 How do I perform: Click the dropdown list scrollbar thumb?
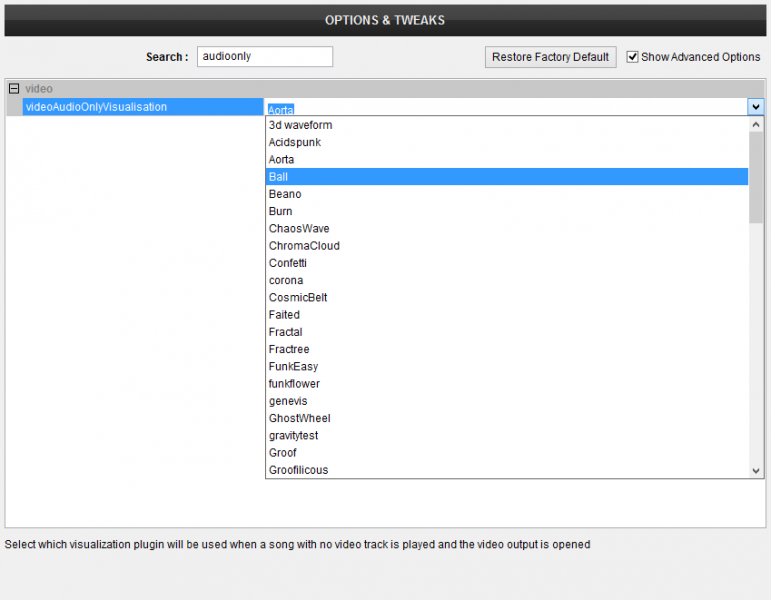756,178
